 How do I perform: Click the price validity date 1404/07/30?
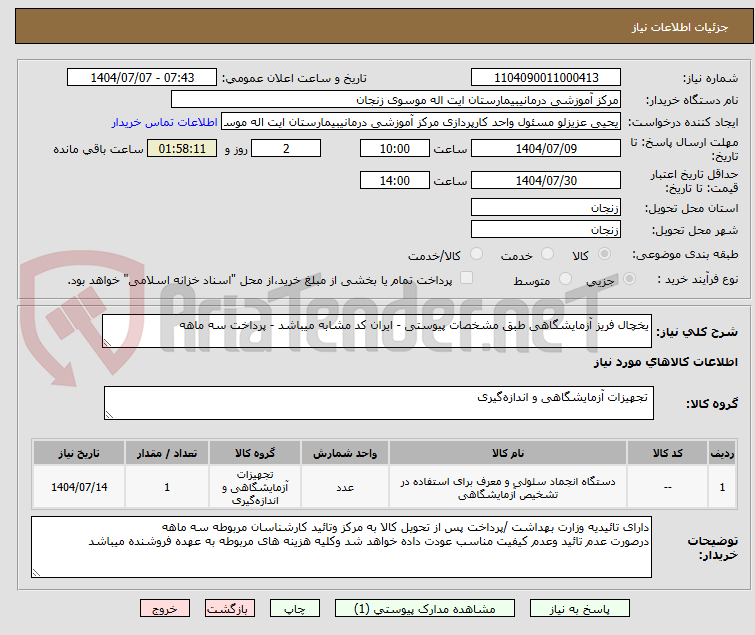pyautogui.click(x=546, y=181)
